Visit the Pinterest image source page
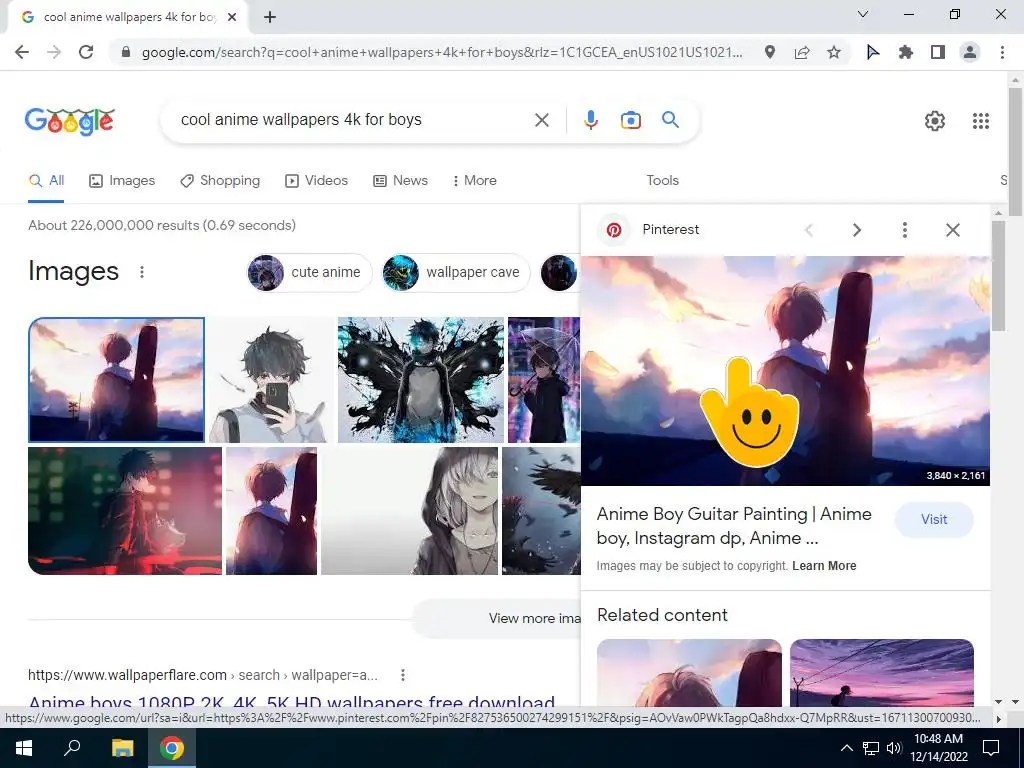Image resolution: width=1024 pixels, height=768 pixels. coord(934,520)
